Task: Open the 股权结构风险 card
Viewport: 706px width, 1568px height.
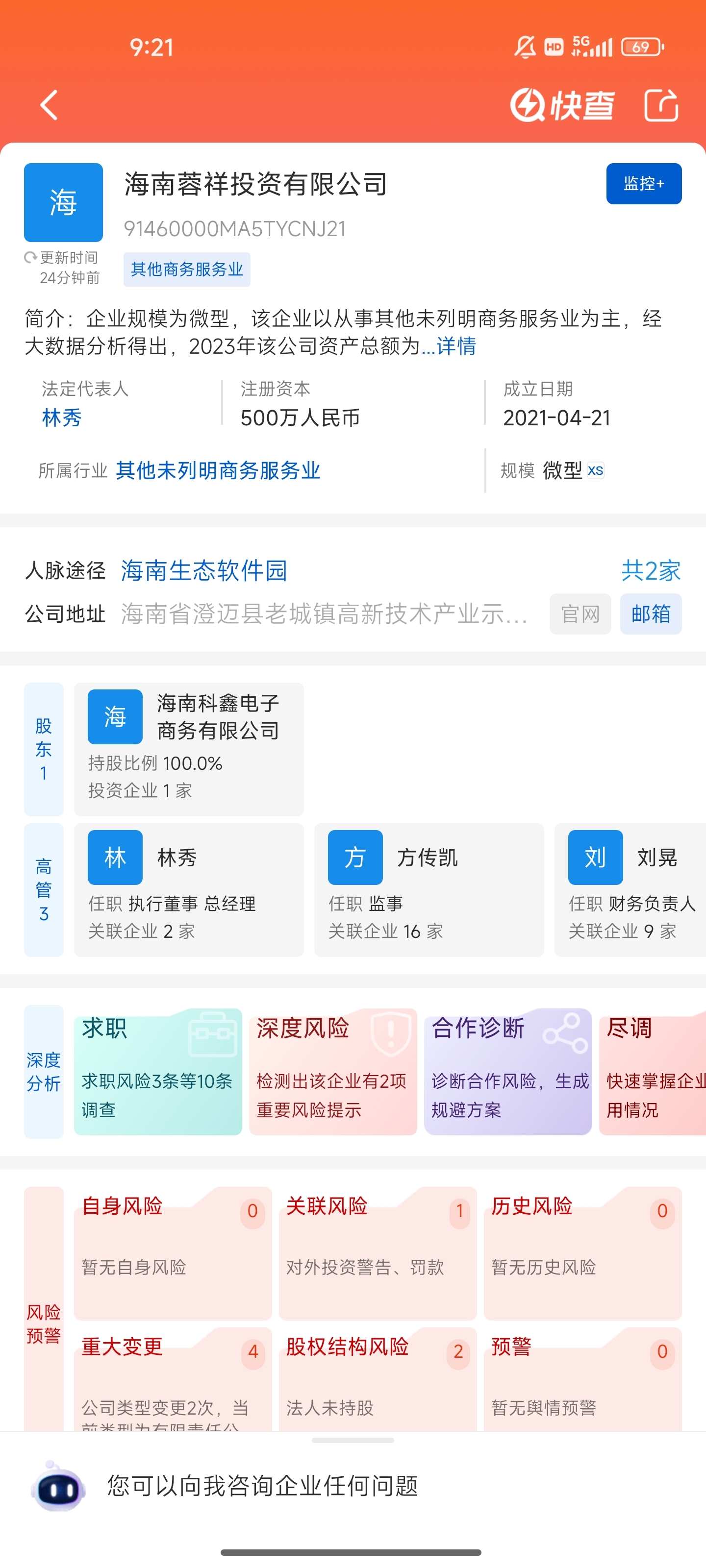Action: [x=378, y=1379]
